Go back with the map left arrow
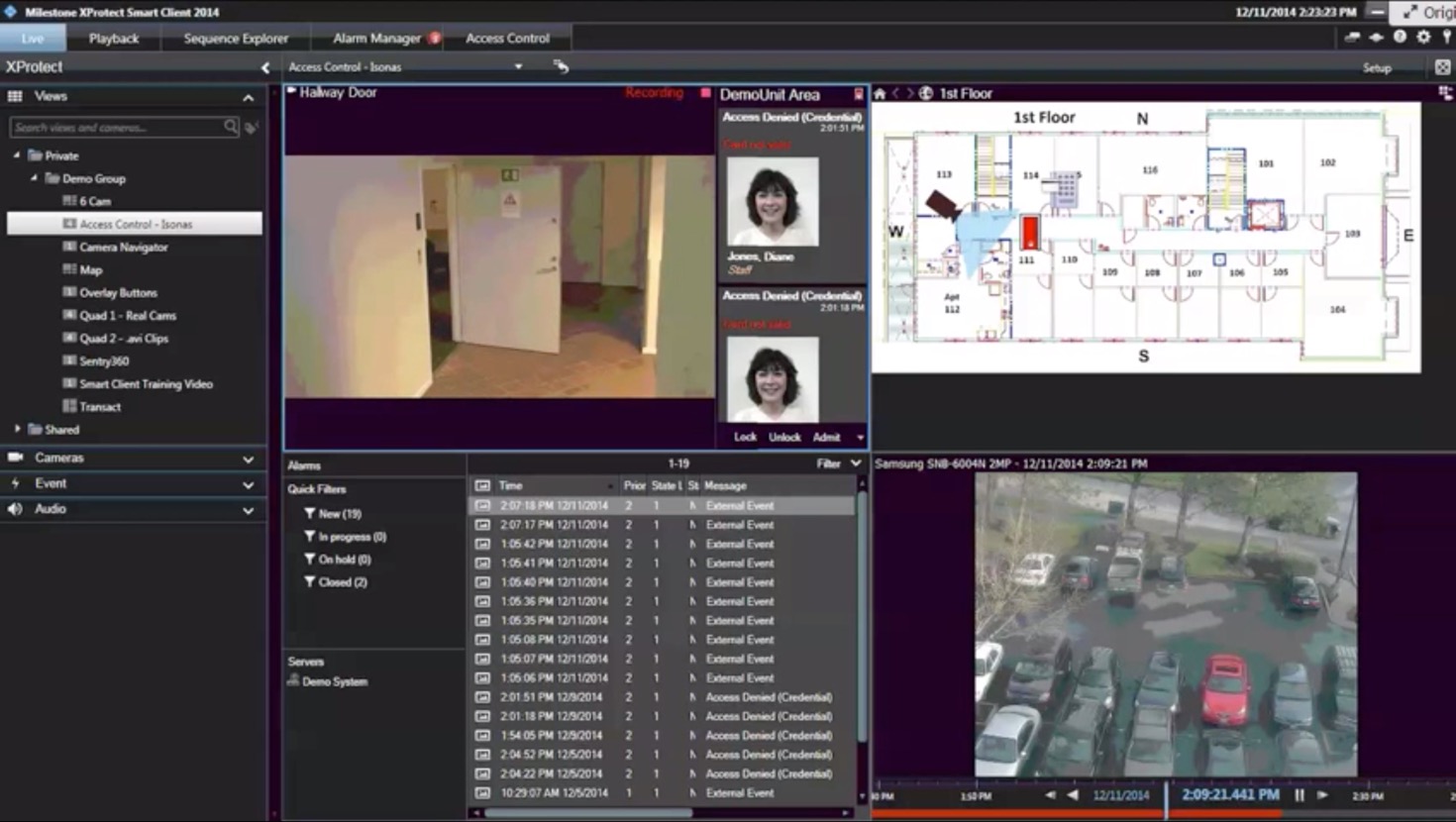 pyautogui.click(x=895, y=93)
